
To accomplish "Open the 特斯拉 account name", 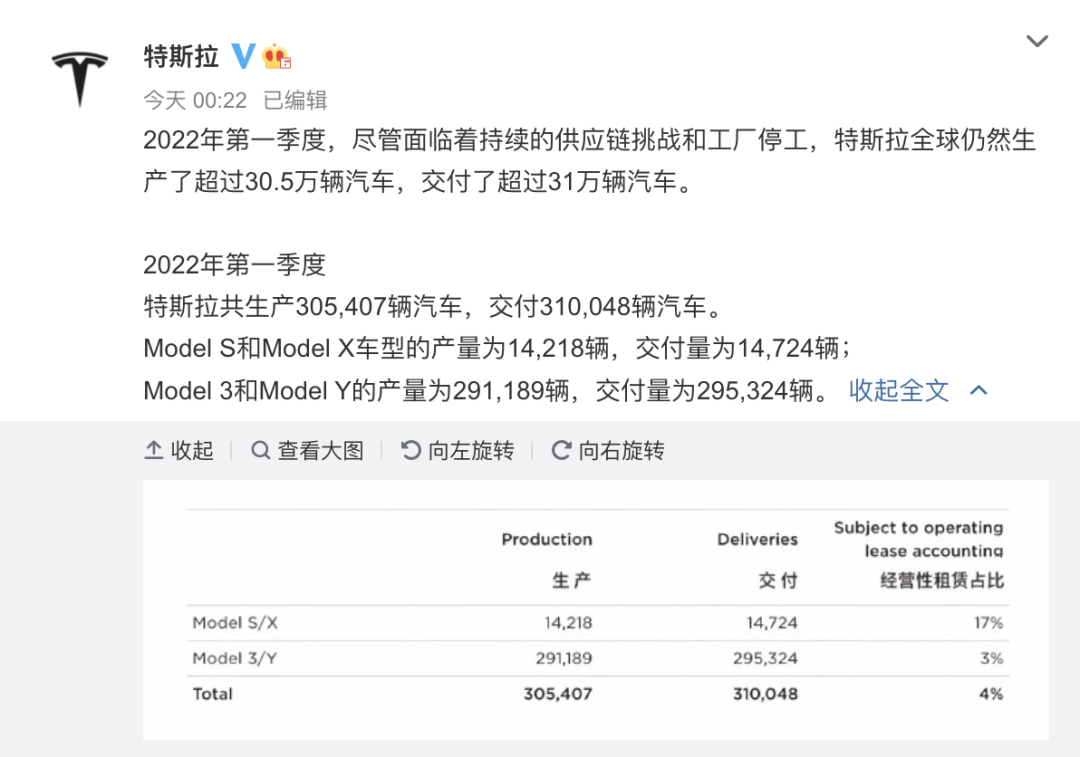I will [x=181, y=56].
